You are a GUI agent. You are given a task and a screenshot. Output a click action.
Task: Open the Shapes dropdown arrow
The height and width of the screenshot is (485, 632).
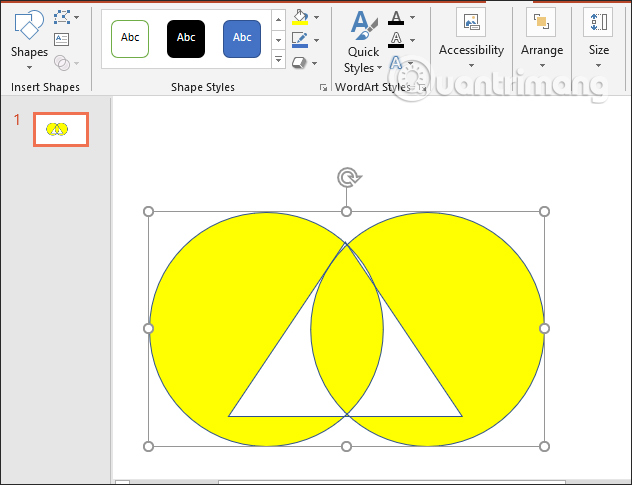(x=29, y=67)
